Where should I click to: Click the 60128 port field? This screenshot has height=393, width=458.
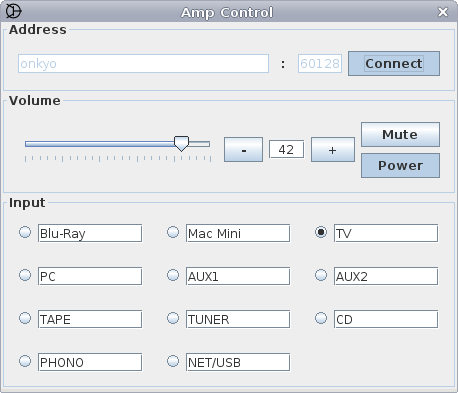pos(320,63)
